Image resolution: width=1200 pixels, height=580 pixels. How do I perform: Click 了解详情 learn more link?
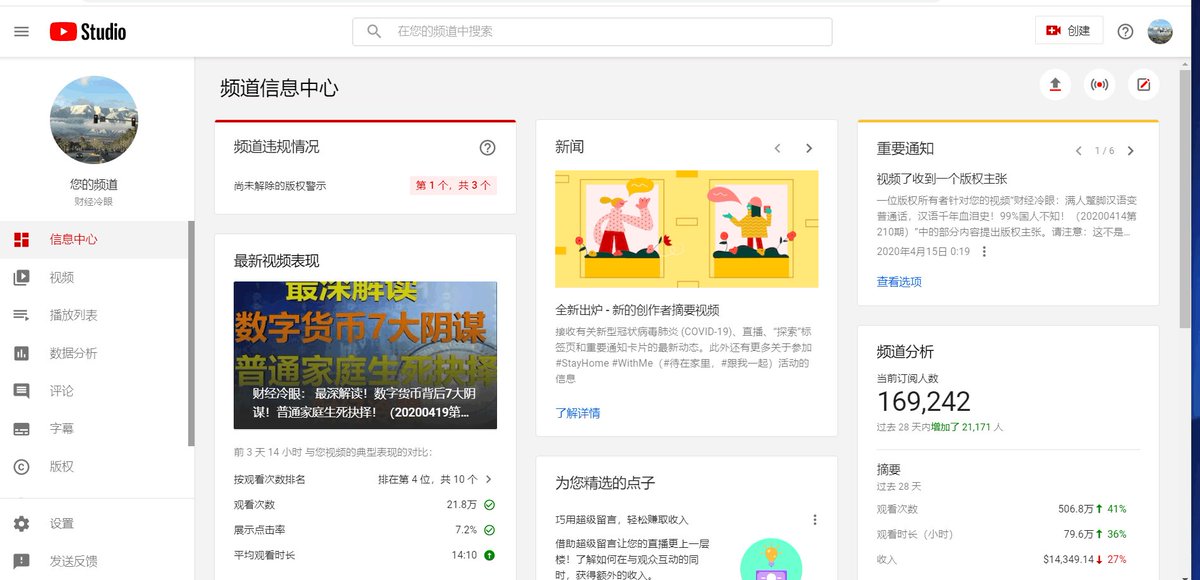pyautogui.click(x=578, y=412)
